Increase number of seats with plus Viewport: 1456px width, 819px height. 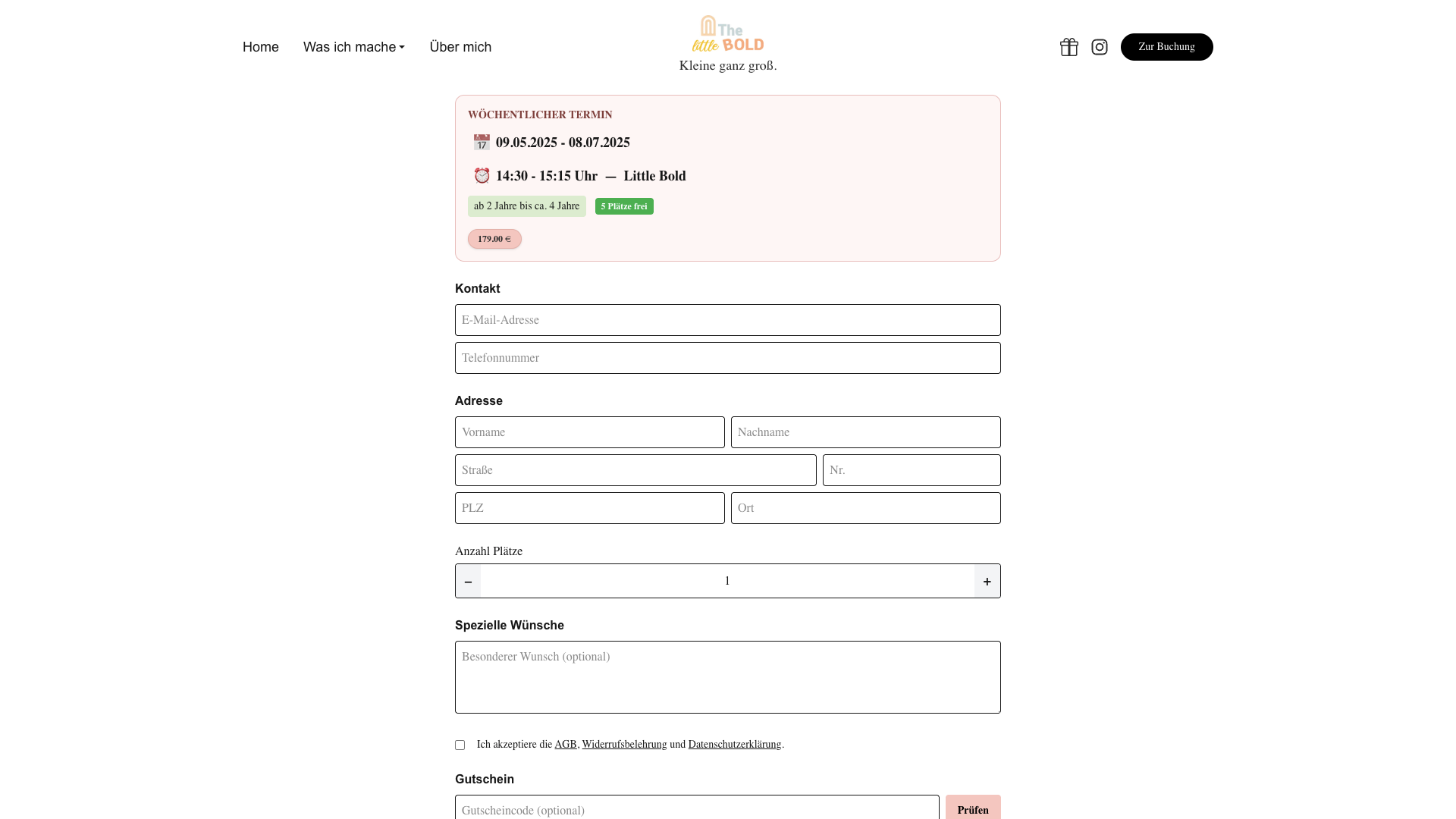(x=987, y=581)
